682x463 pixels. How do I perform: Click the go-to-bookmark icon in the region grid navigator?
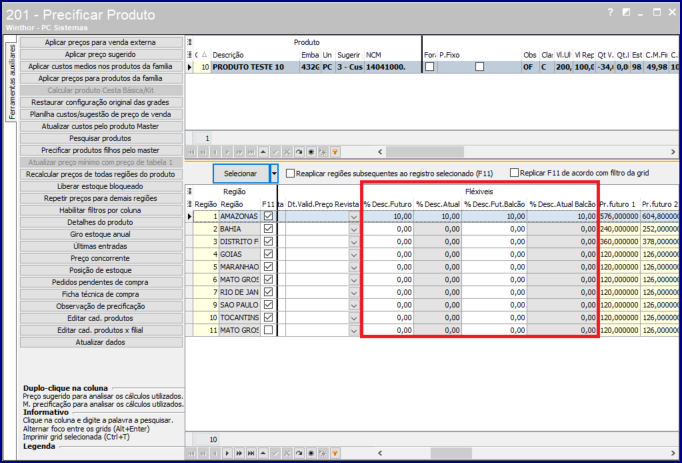point(323,453)
